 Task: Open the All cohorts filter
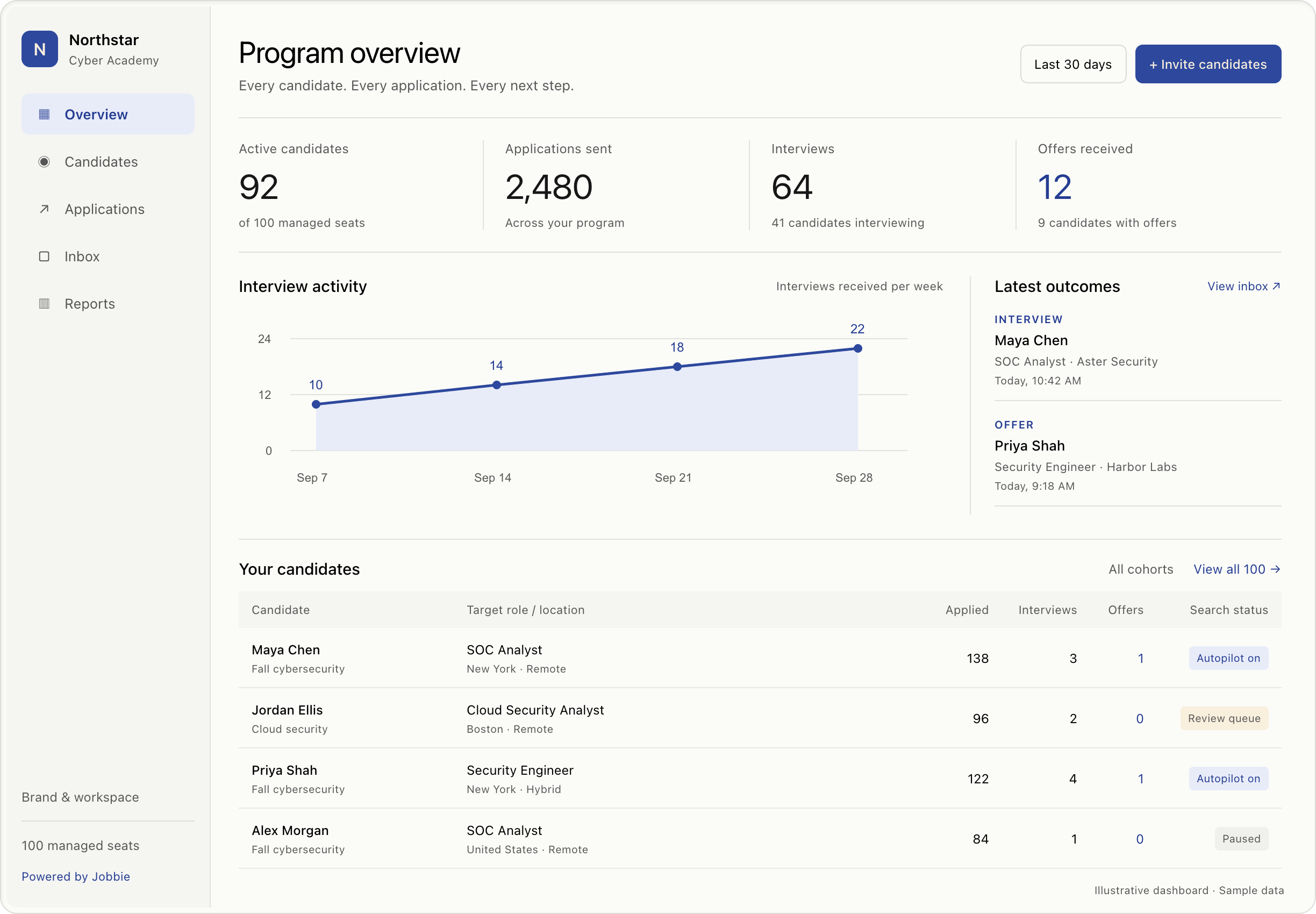click(1141, 569)
